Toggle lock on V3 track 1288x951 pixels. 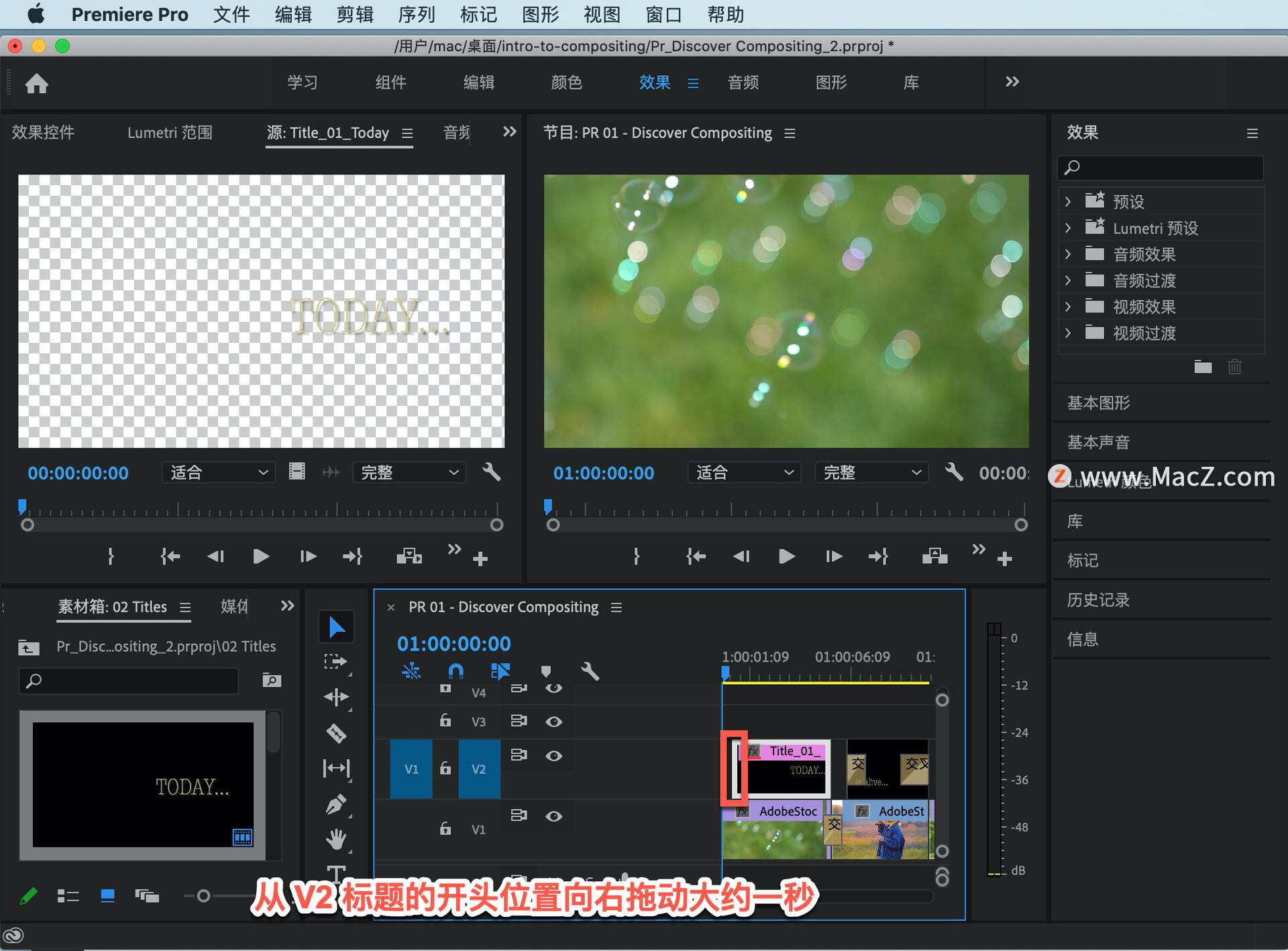pos(445,721)
